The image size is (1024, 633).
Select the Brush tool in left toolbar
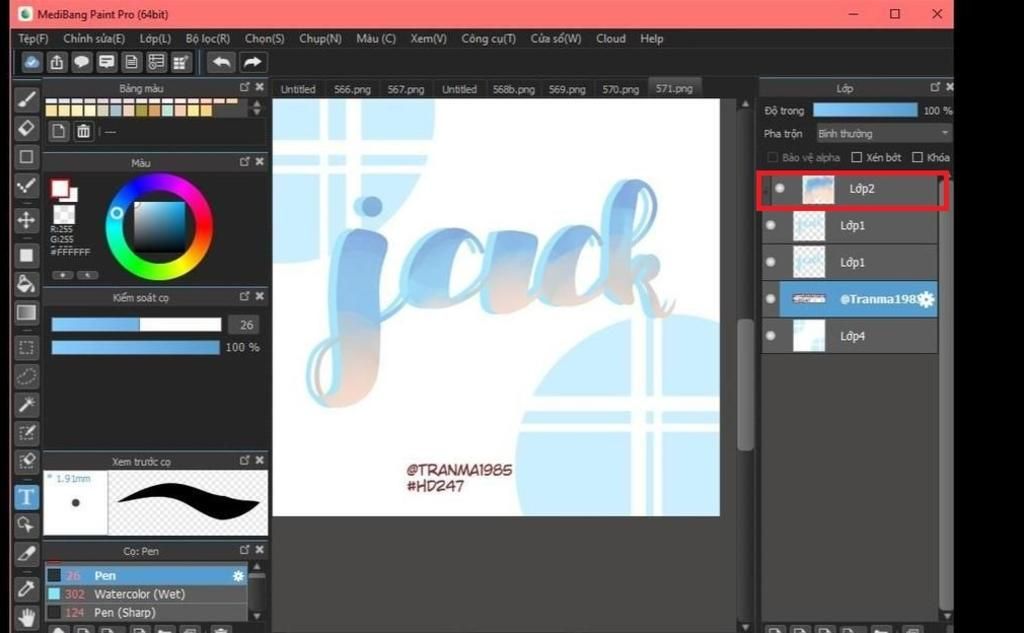click(x=27, y=99)
